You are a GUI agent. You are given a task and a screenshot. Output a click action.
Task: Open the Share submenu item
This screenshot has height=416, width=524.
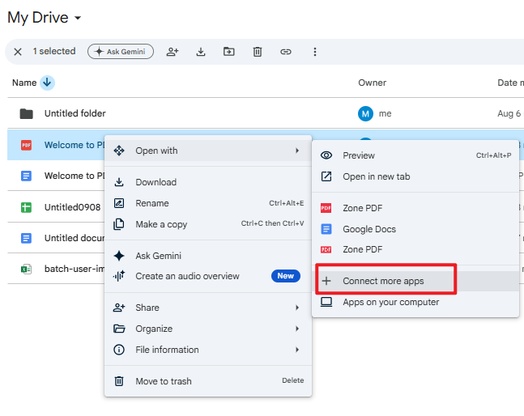(208, 308)
